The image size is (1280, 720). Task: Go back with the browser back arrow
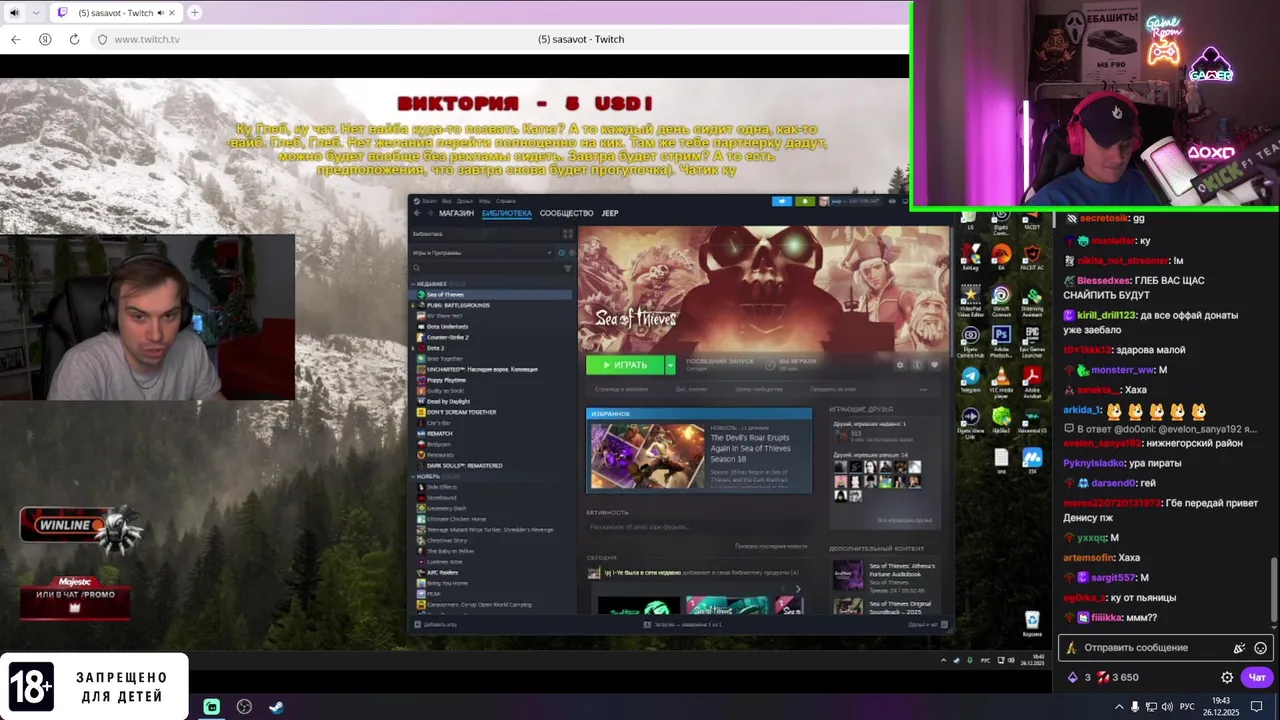click(x=16, y=39)
